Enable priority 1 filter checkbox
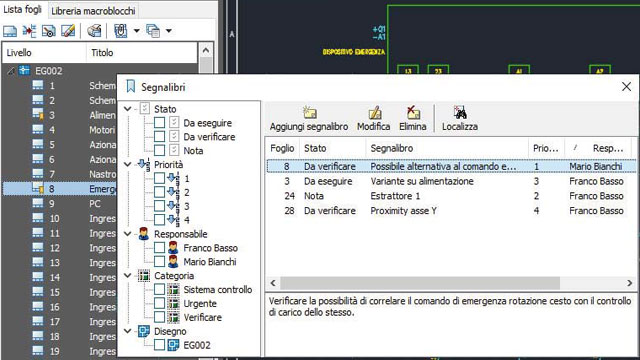The width and height of the screenshot is (640, 360). (x=160, y=178)
